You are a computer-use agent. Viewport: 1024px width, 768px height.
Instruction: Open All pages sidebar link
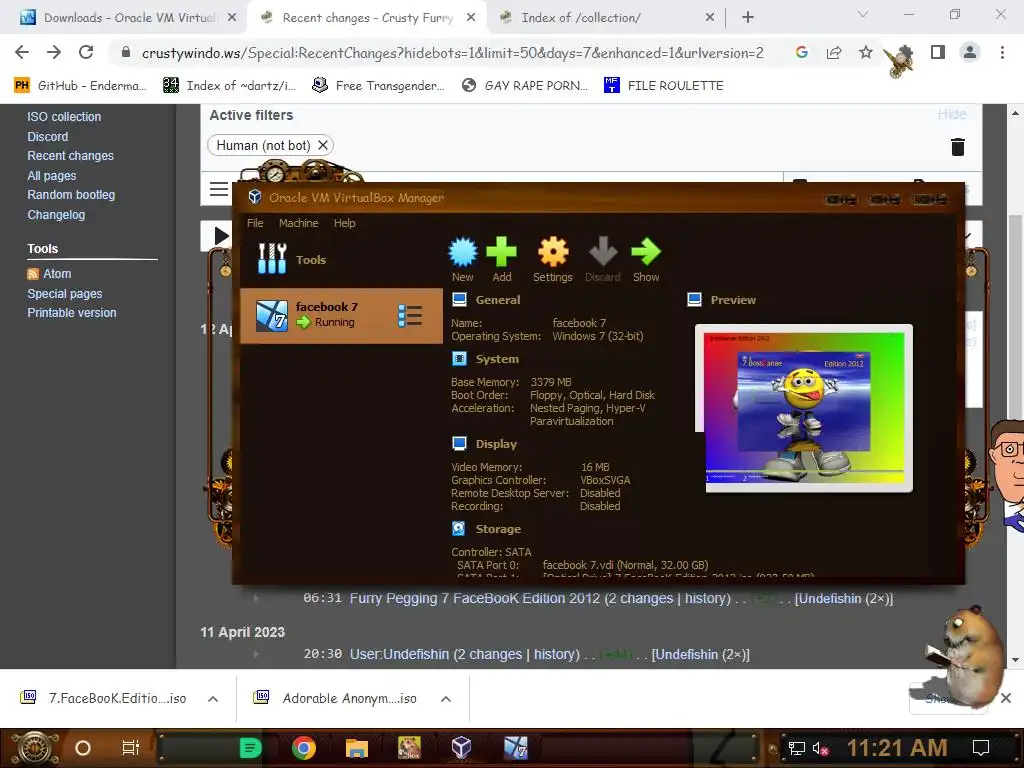[x=52, y=176]
